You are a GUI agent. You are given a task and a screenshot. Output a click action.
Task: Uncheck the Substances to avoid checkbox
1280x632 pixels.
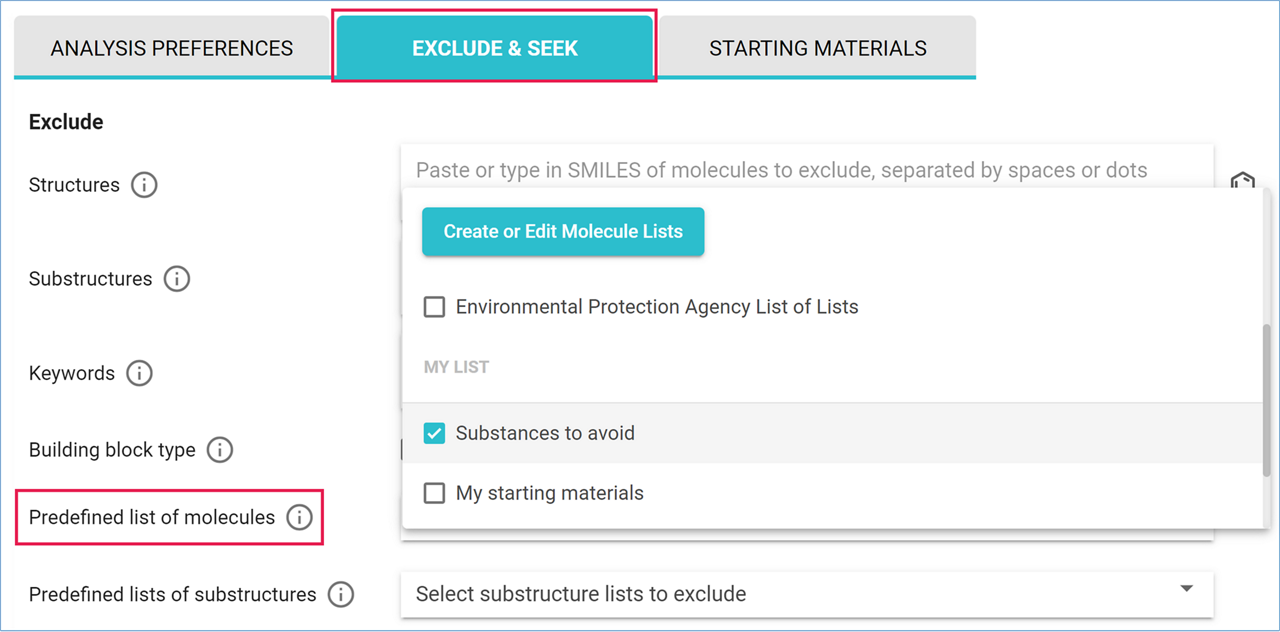coord(434,433)
